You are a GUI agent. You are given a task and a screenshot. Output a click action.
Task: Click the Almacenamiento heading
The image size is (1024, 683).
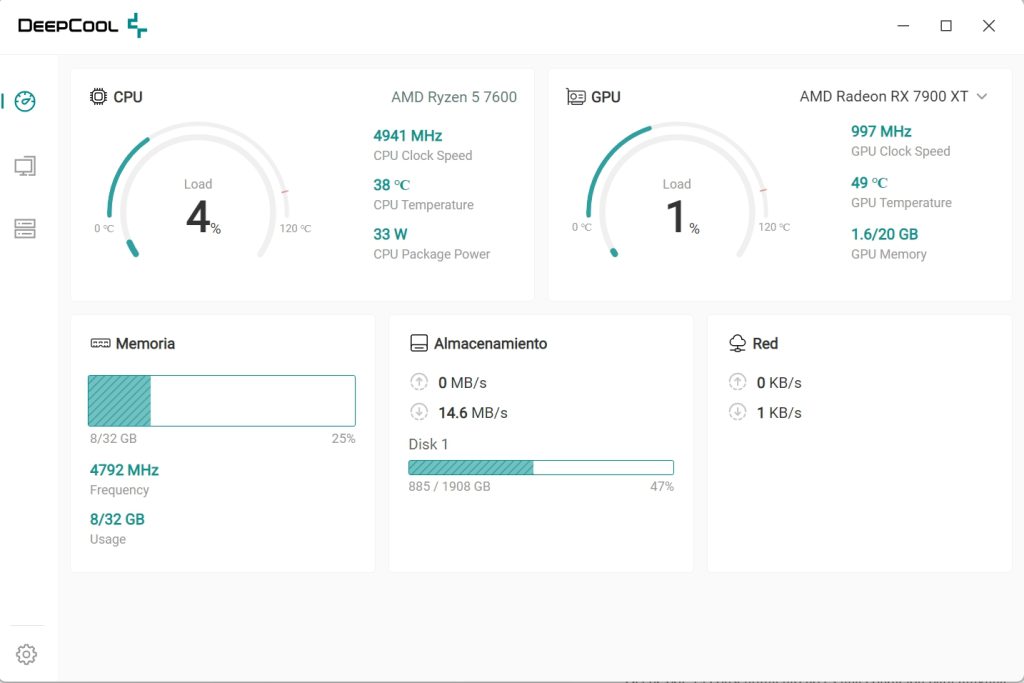(490, 343)
